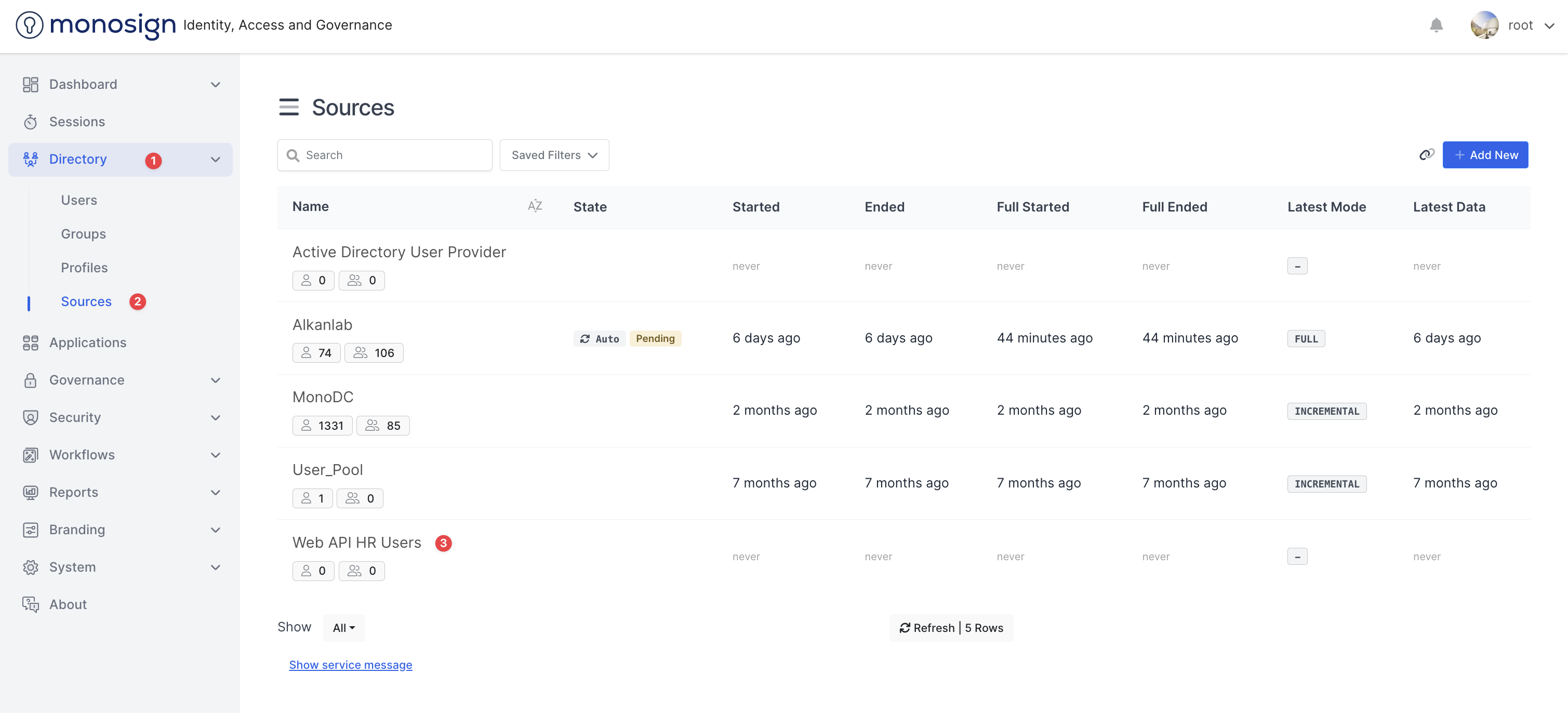
Task: Open the Saved Filters dropdown
Action: pyautogui.click(x=554, y=155)
